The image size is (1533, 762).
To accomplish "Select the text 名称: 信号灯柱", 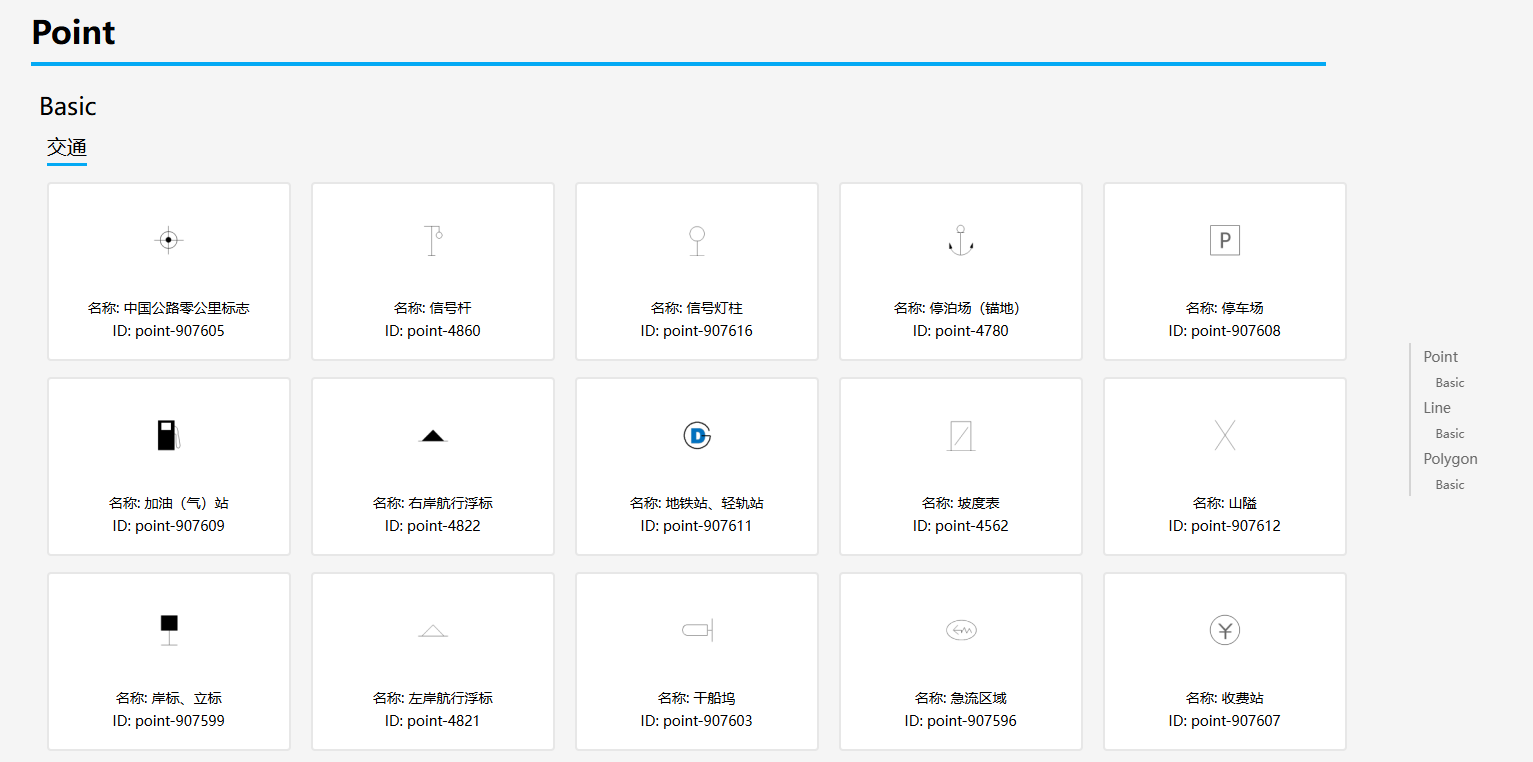I will coord(697,308).
